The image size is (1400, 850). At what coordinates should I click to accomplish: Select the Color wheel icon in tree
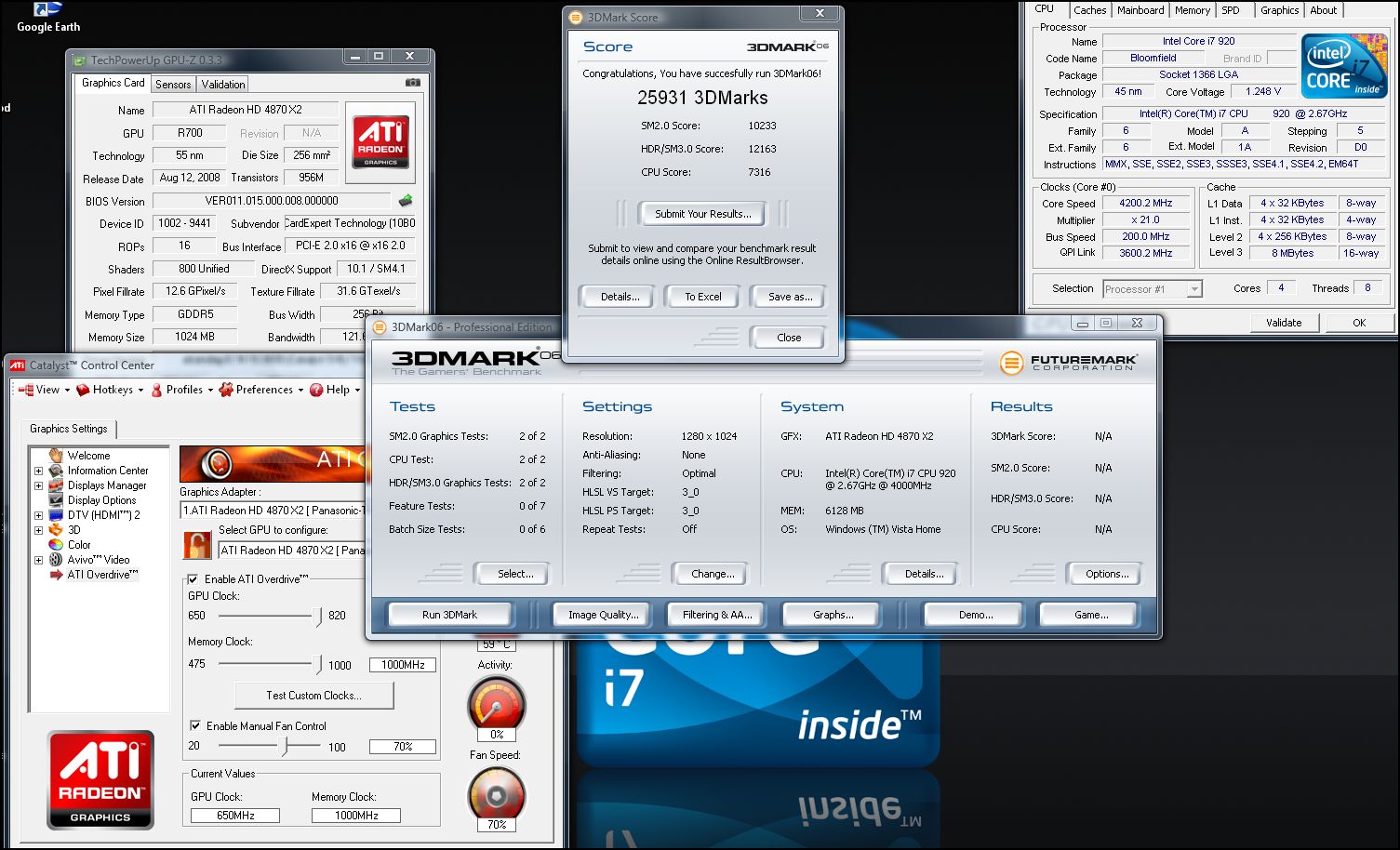(x=56, y=545)
